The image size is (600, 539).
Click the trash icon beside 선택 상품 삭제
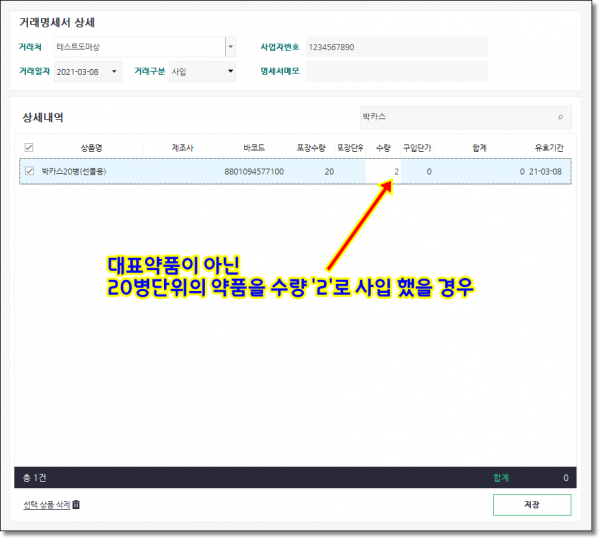coord(76,504)
